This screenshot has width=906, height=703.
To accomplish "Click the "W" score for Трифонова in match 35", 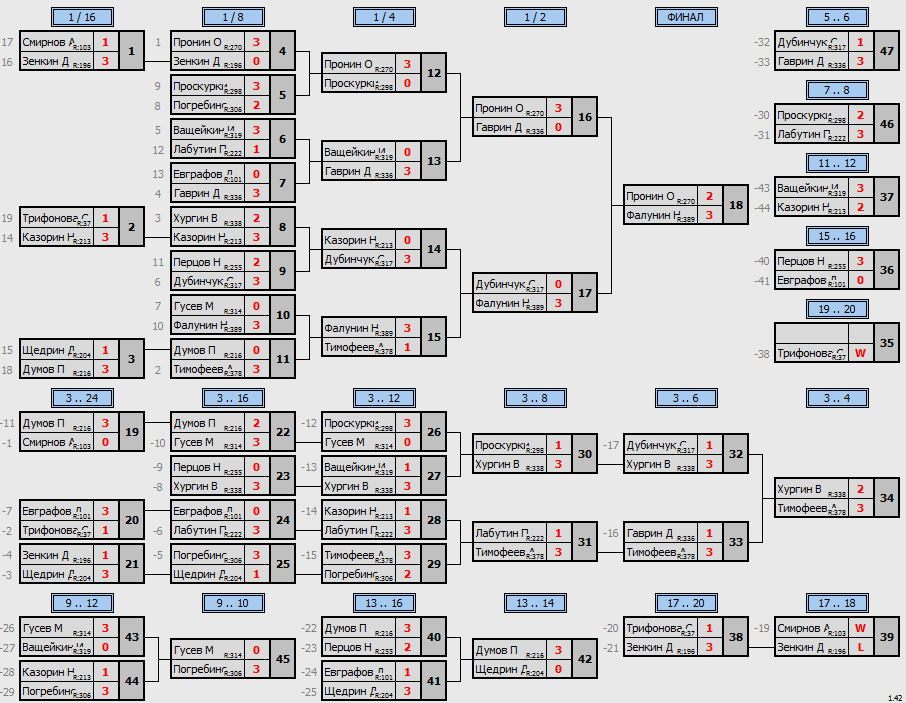I will 860,353.
